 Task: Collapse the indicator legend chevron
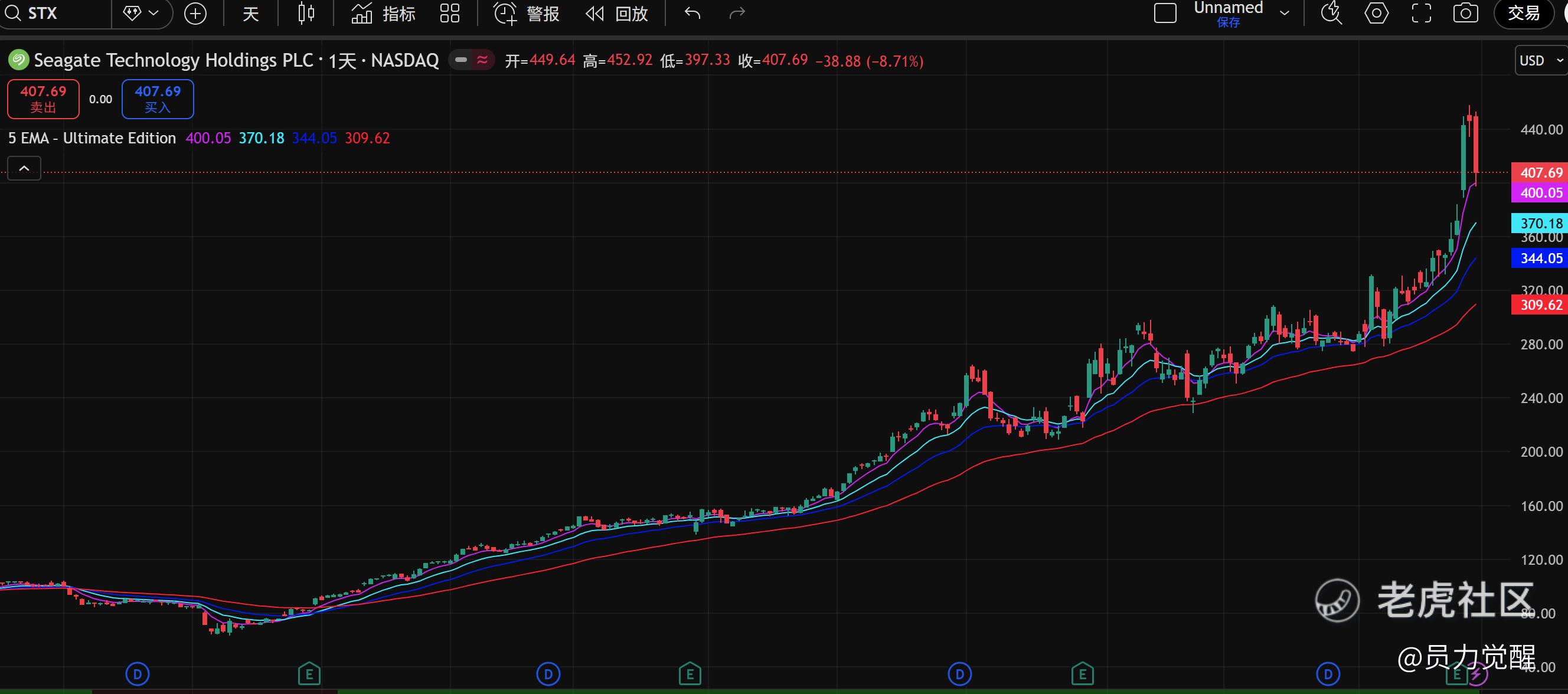(x=24, y=168)
